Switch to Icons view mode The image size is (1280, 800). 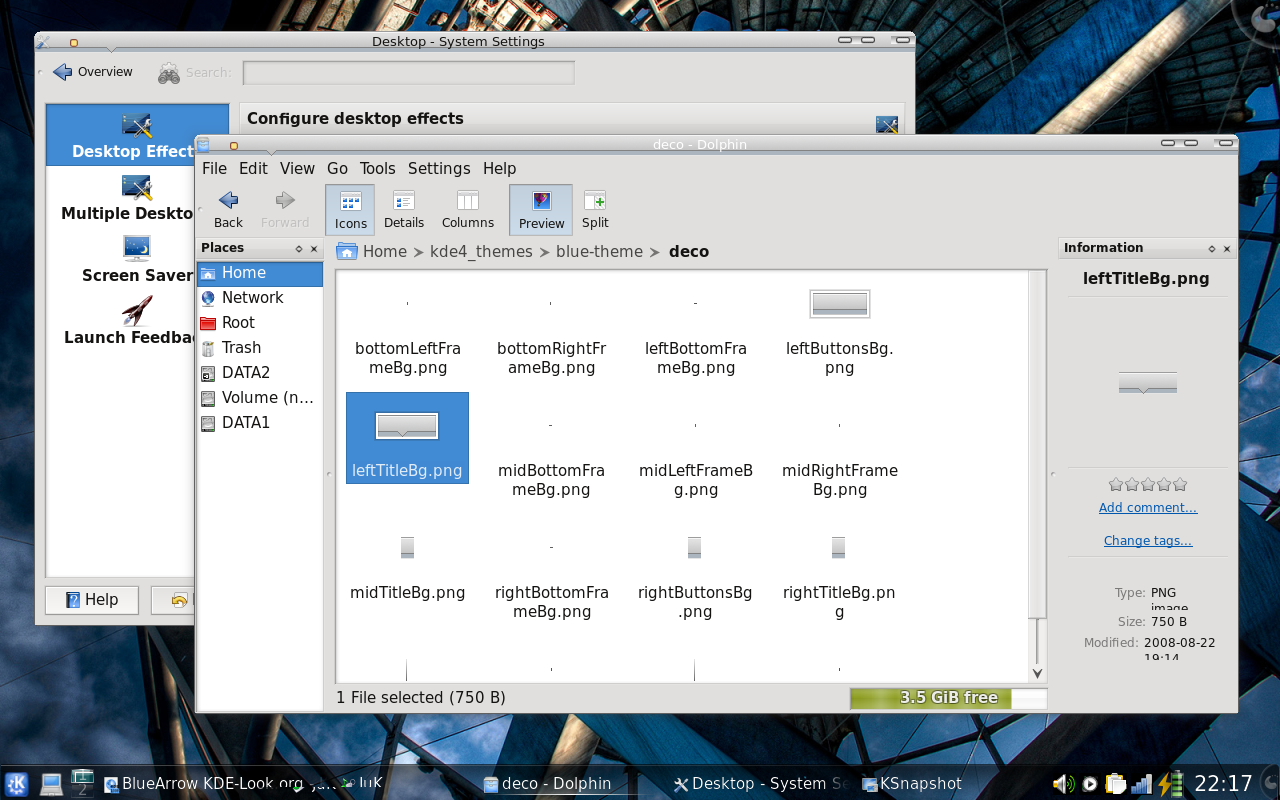coord(350,210)
